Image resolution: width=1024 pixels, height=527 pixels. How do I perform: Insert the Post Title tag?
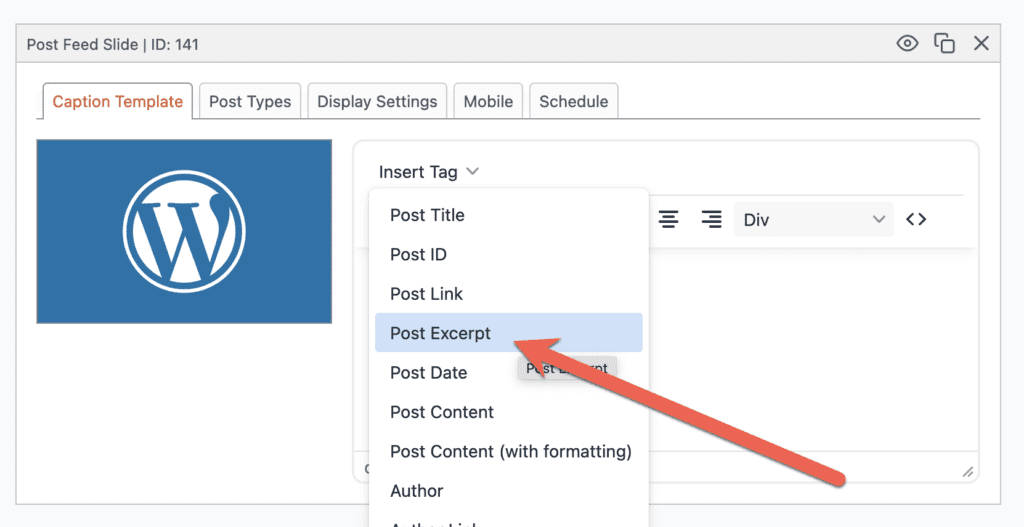pos(427,215)
